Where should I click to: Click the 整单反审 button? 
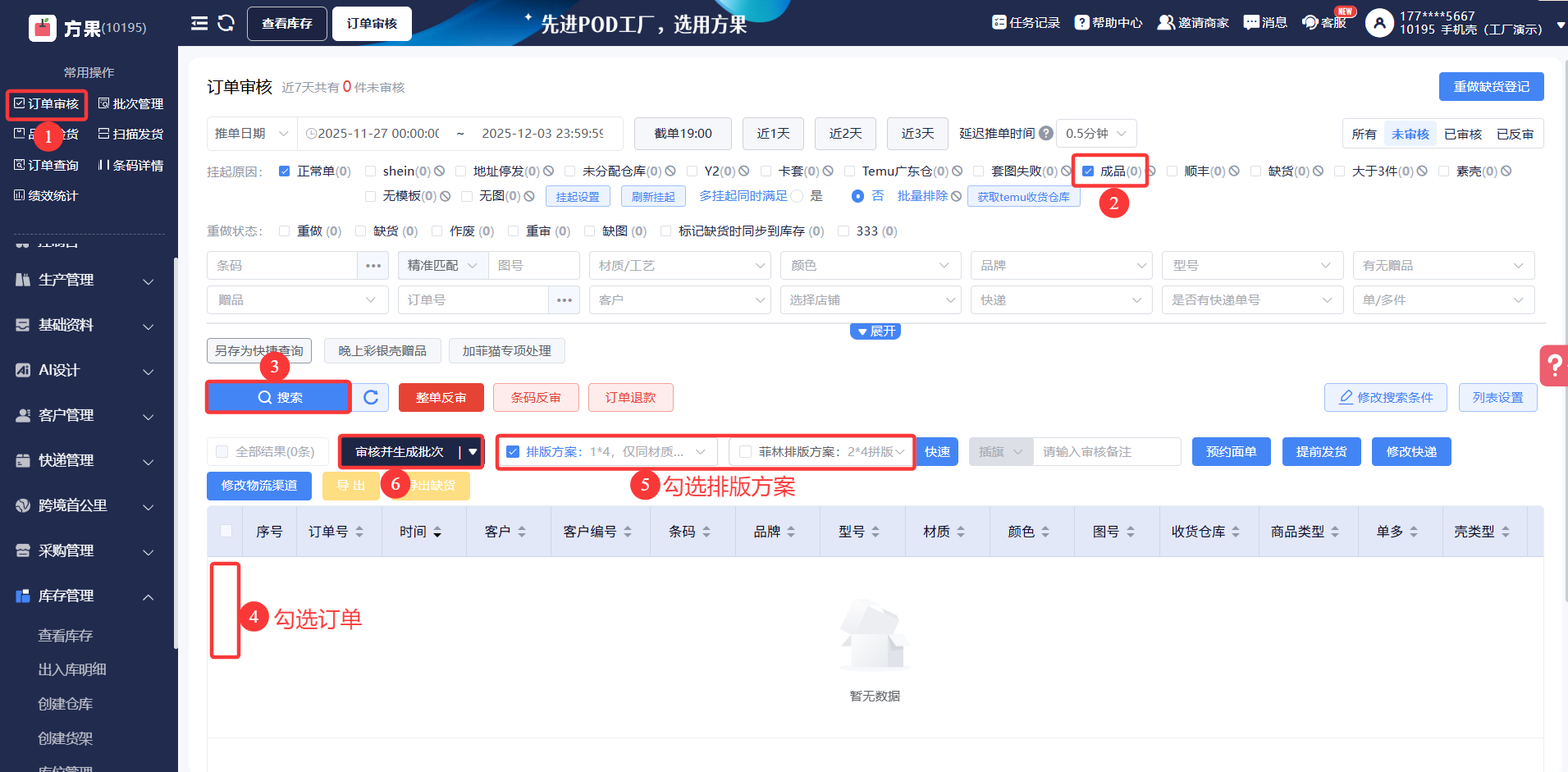[441, 398]
